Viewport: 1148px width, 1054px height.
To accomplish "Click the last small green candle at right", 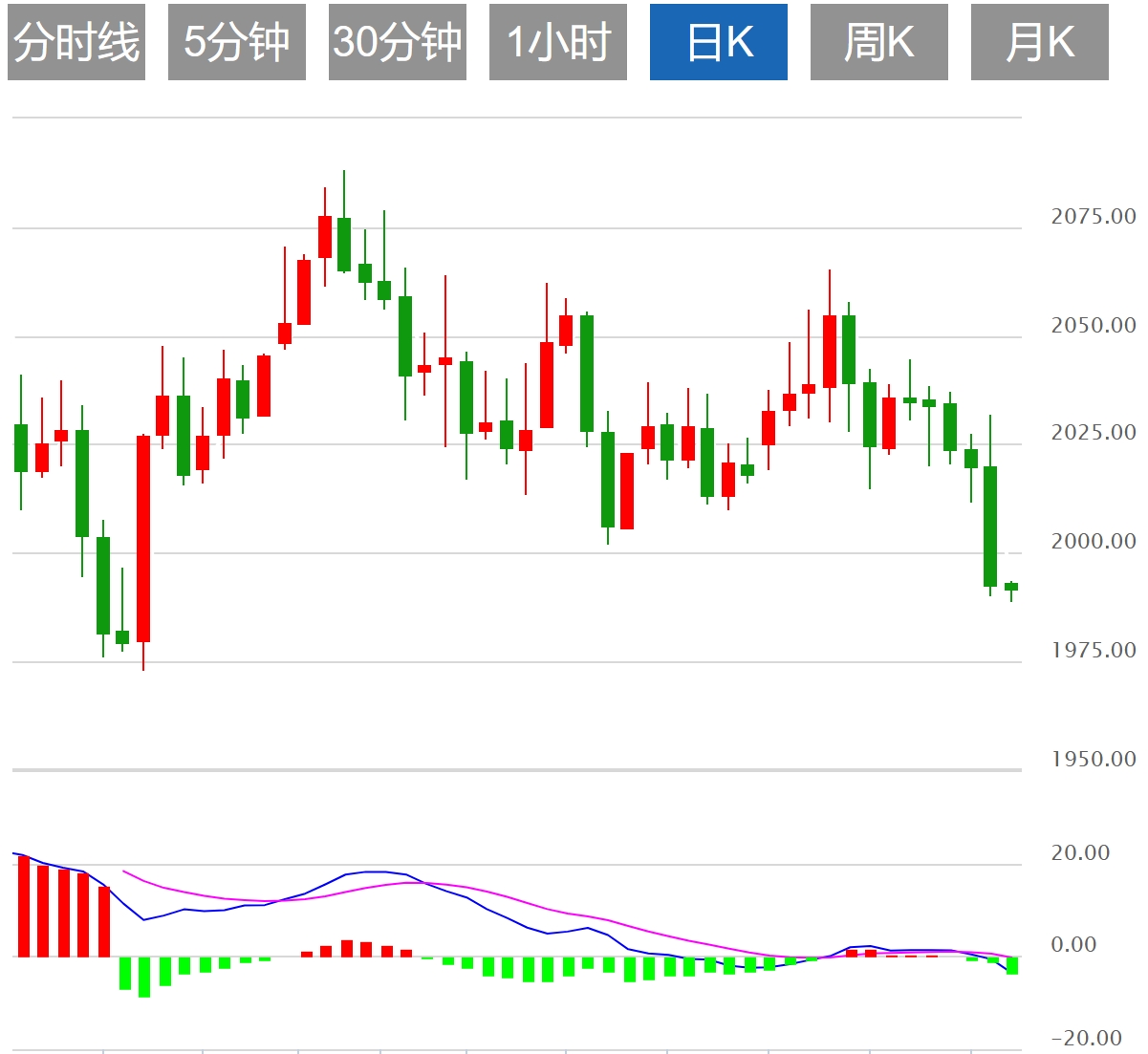I will [1011, 587].
